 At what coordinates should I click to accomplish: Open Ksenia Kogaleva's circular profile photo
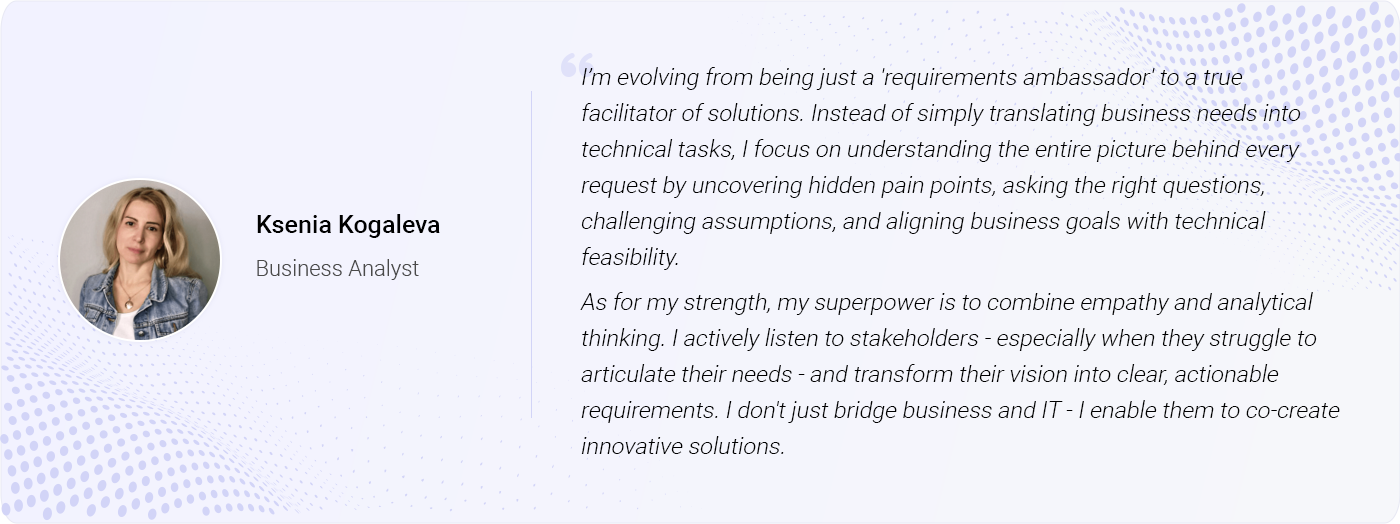140,260
